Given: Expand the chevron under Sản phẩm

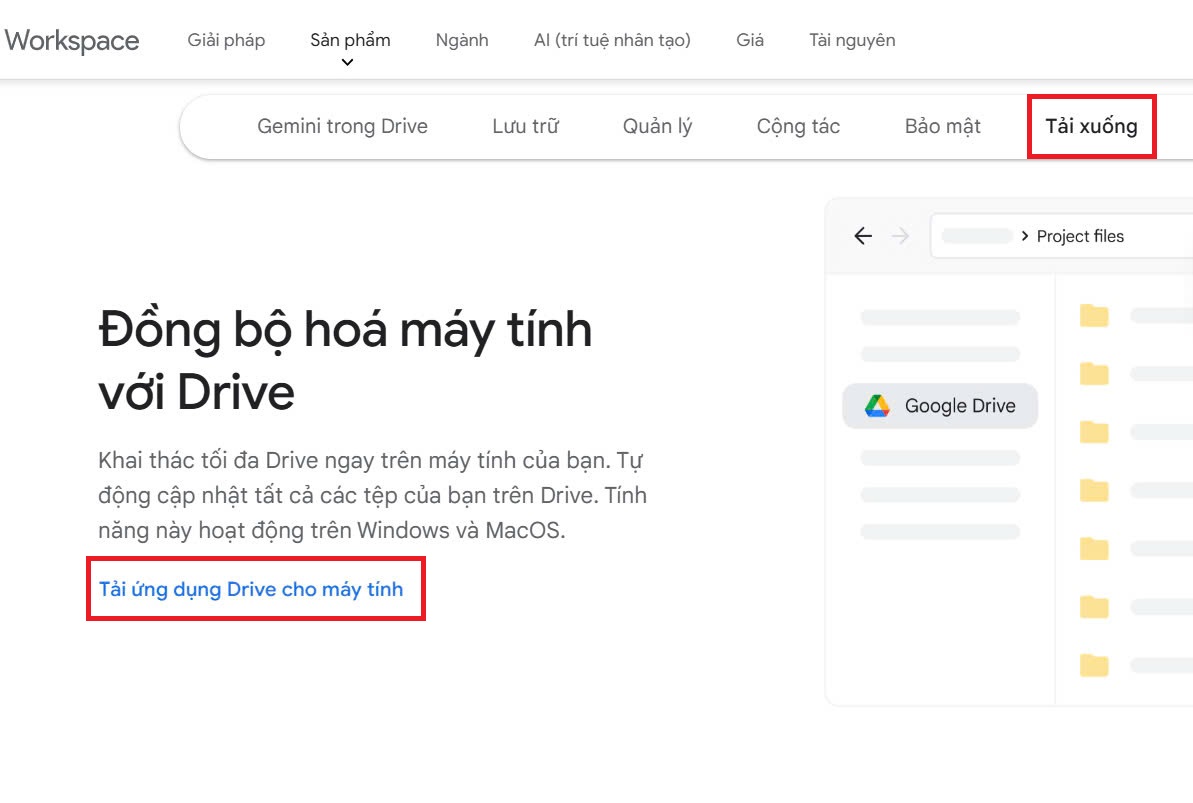Looking at the screenshot, I should 347,62.
